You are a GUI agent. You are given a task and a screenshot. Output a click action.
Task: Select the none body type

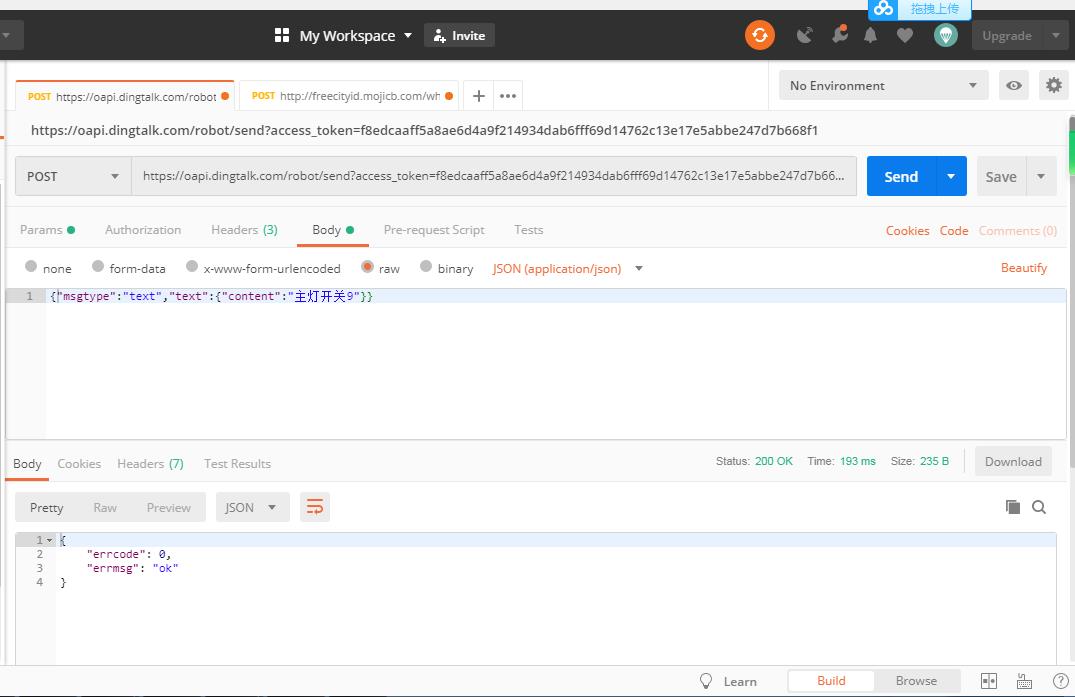31,267
